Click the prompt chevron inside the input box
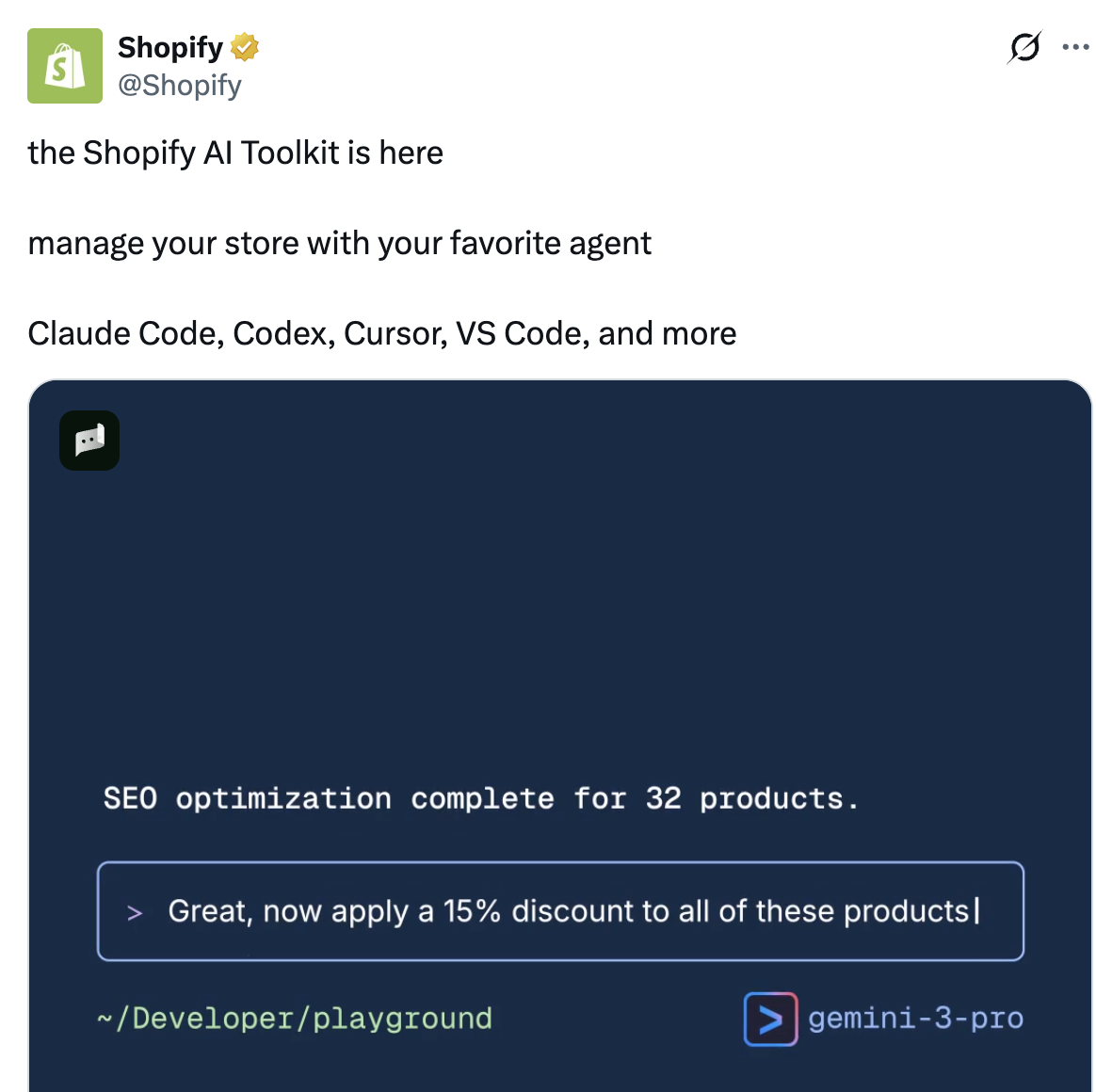Image resolution: width=1096 pixels, height=1092 pixels. click(x=135, y=912)
